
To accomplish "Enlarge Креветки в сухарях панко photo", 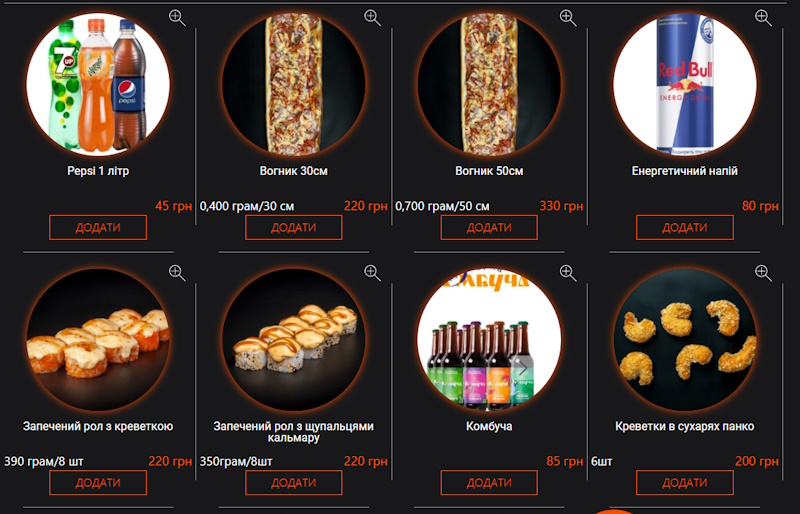I will (x=763, y=273).
